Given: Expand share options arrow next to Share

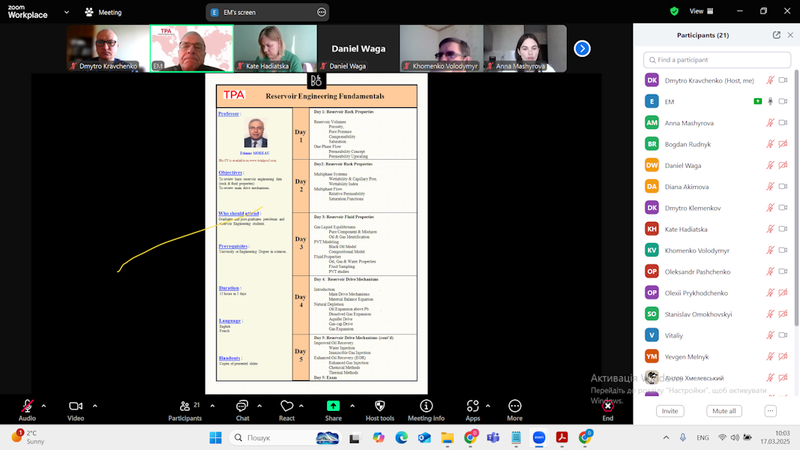Looking at the screenshot, I should (x=352, y=406).
